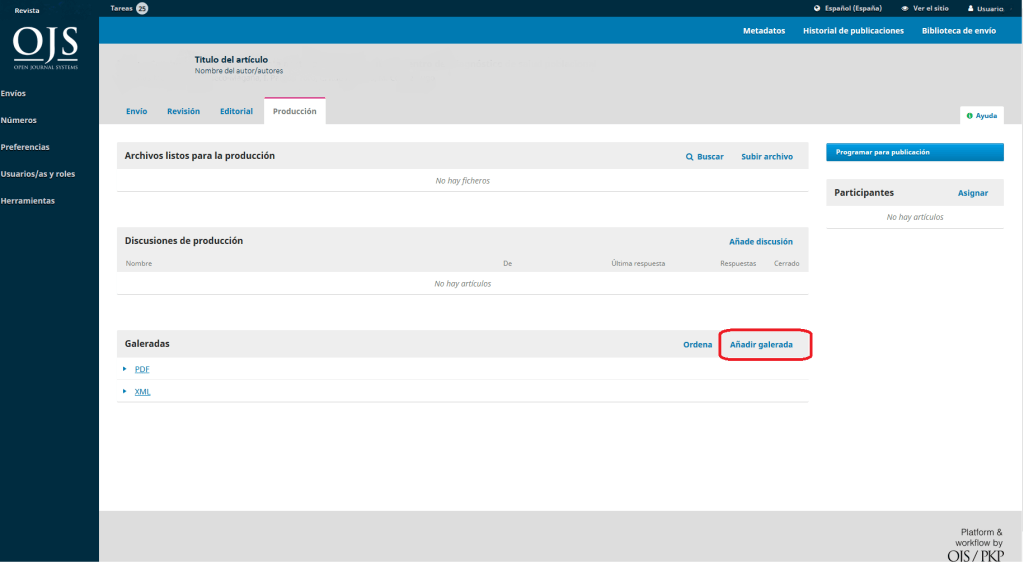The height and width of the screenshot is (564, 1024).
Task: Open Metadatos from top bar
Action: (x=763, y=31)
